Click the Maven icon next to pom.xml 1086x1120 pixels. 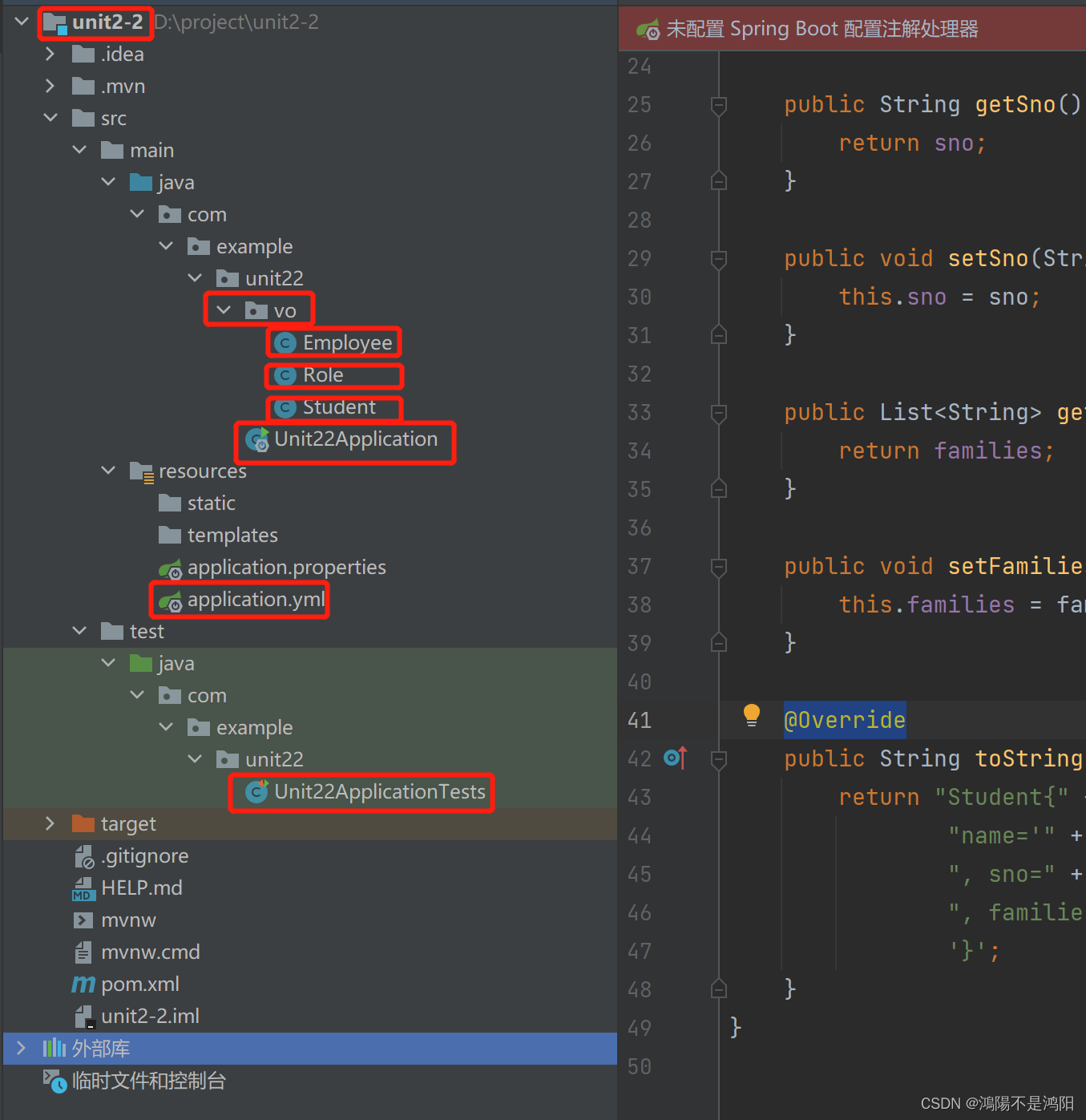coord(83,984)
